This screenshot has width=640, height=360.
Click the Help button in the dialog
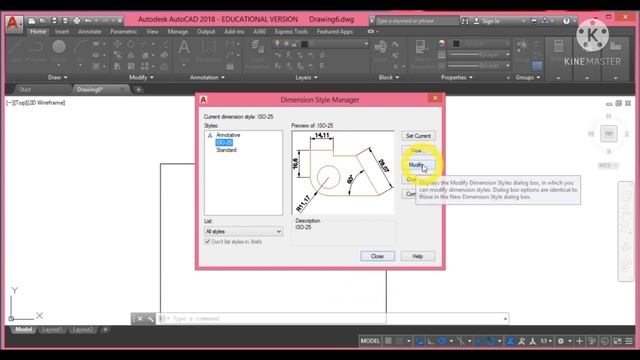(418, 256)
